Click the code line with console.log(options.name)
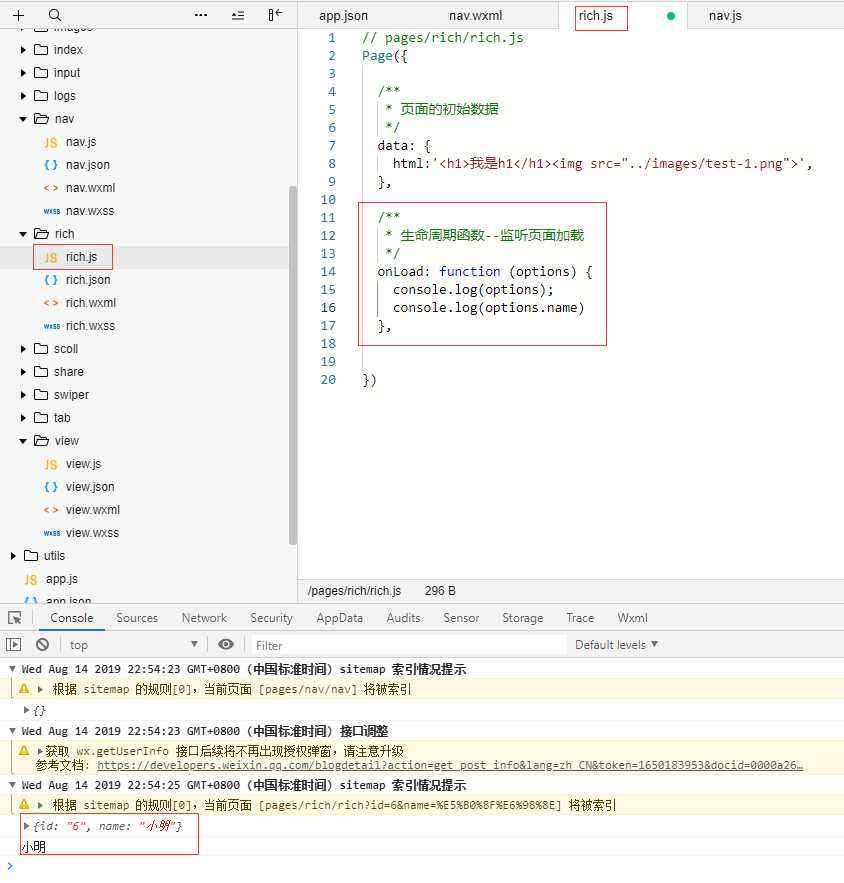The width and height of the screenshot is (844, 883). 488,307
